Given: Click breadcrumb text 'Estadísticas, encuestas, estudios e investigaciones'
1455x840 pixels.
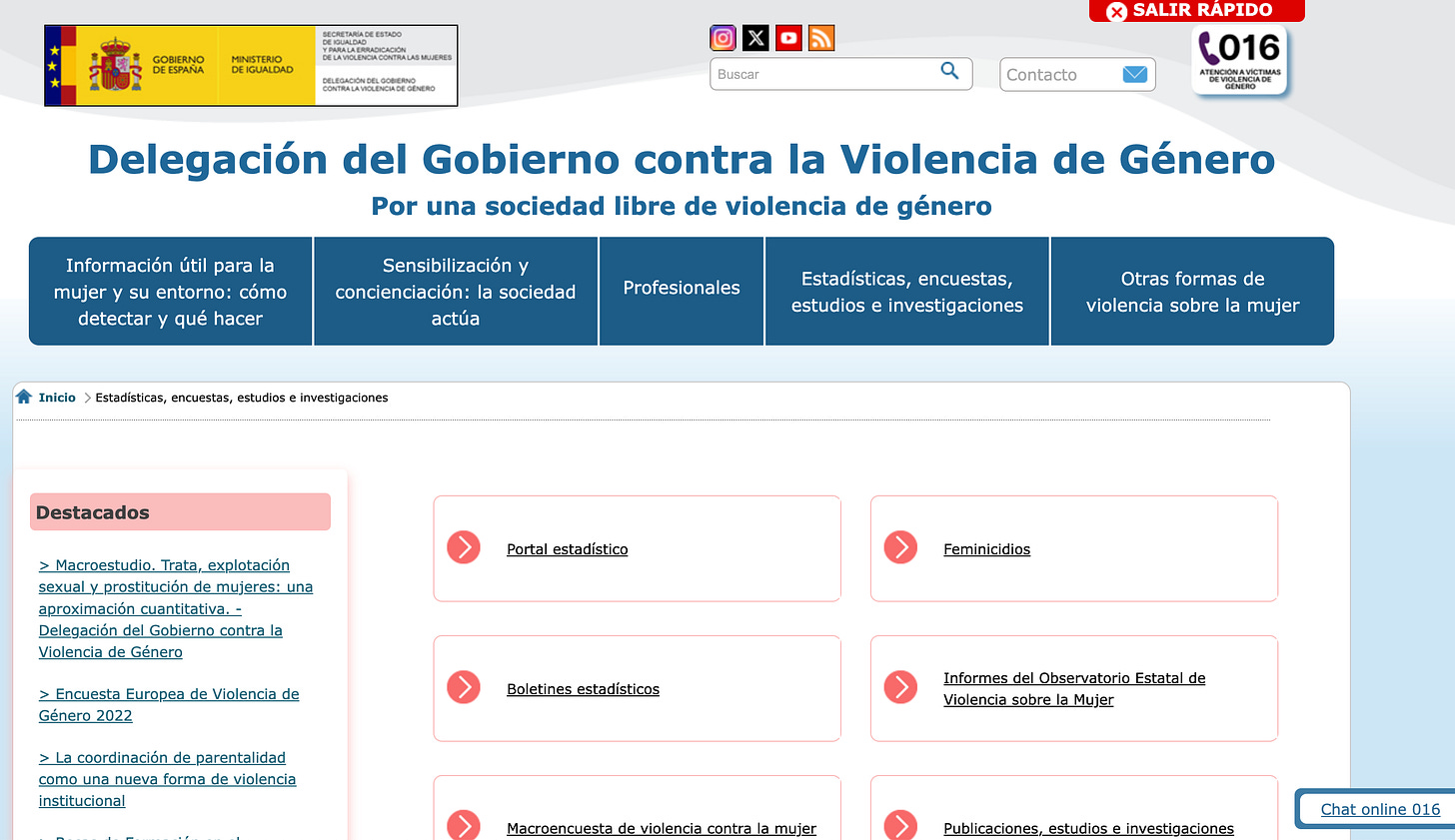Looking at the screenshot, I should 242,398.
